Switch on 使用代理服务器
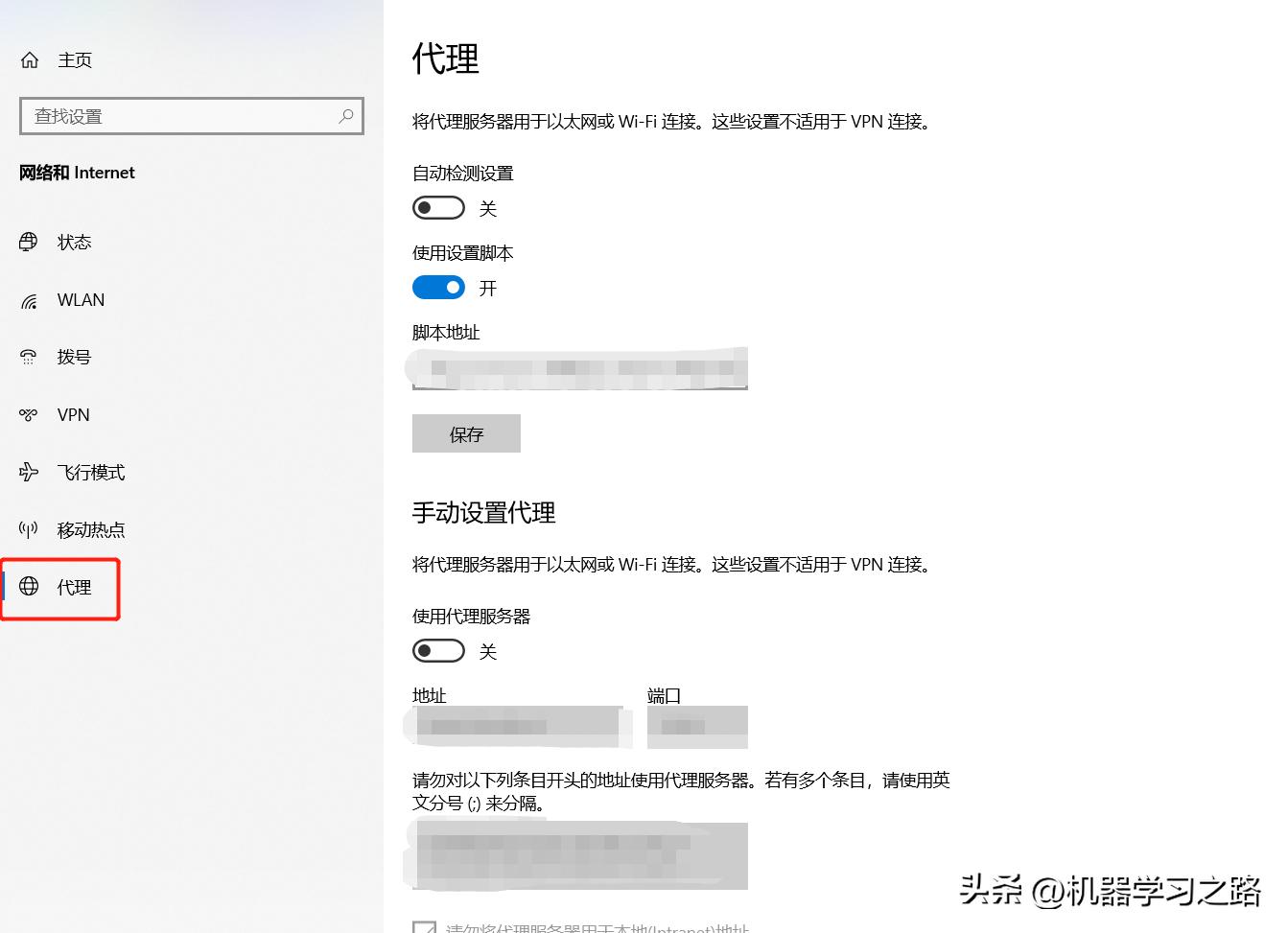The width and height of the screenshot is (1288, 933). click(x=438, y=650)
